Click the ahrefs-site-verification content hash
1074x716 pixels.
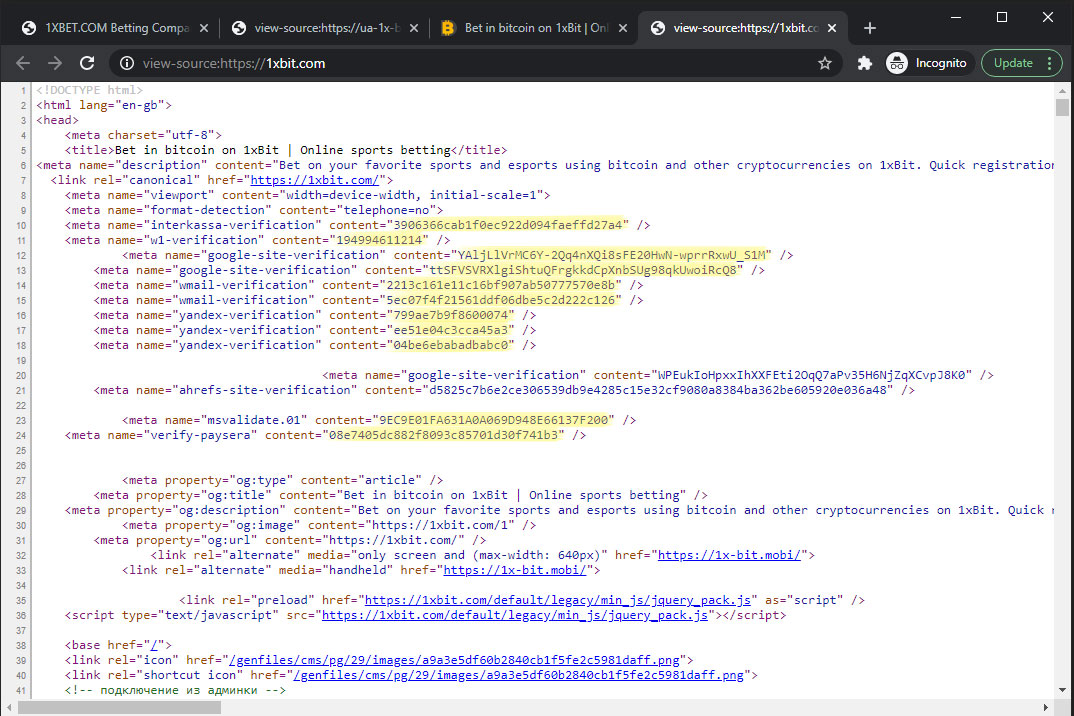coord(658,390)
